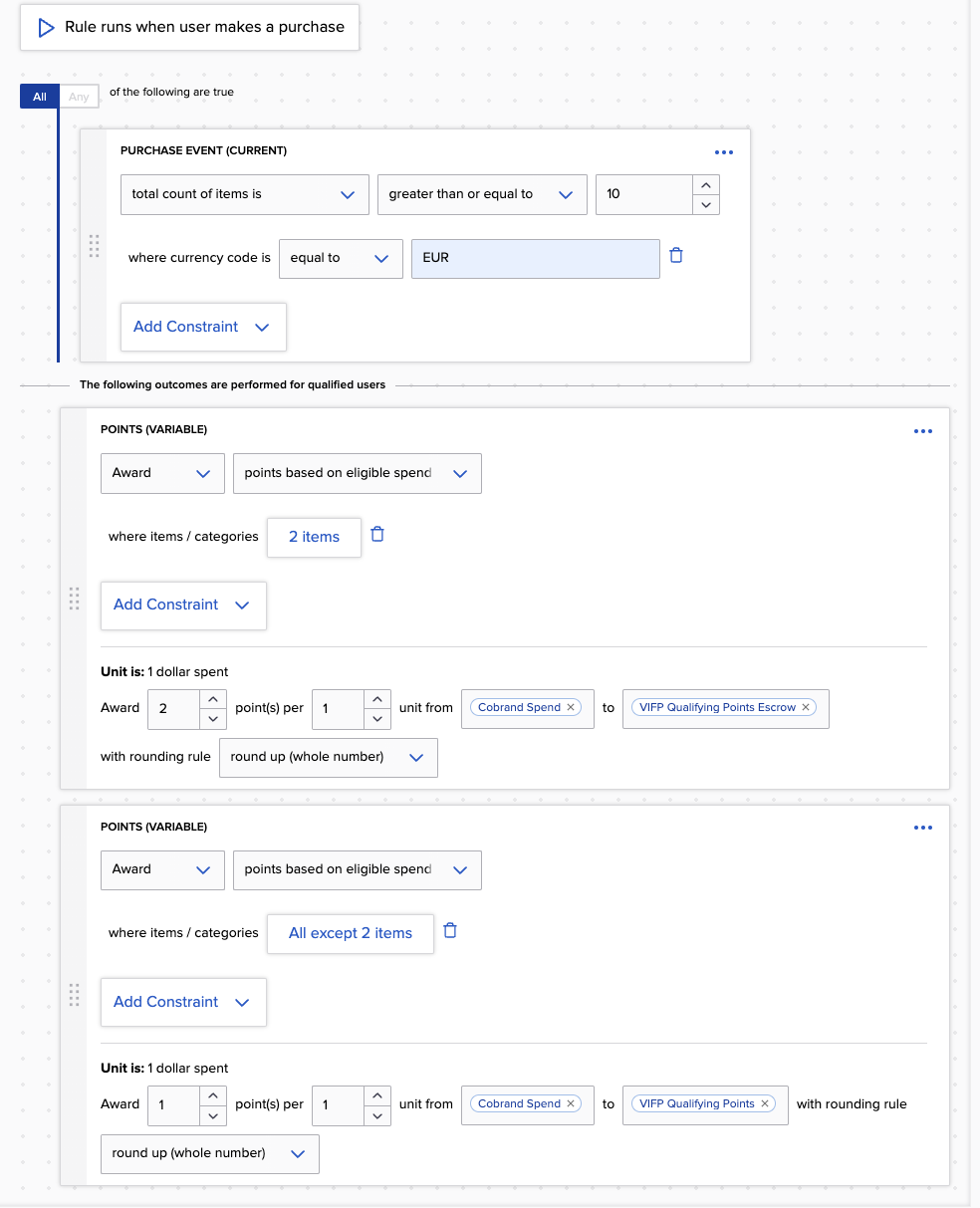980x1208 pixels.
Task: Delete the 'All except 2 items' constraint
Action: 450,931
